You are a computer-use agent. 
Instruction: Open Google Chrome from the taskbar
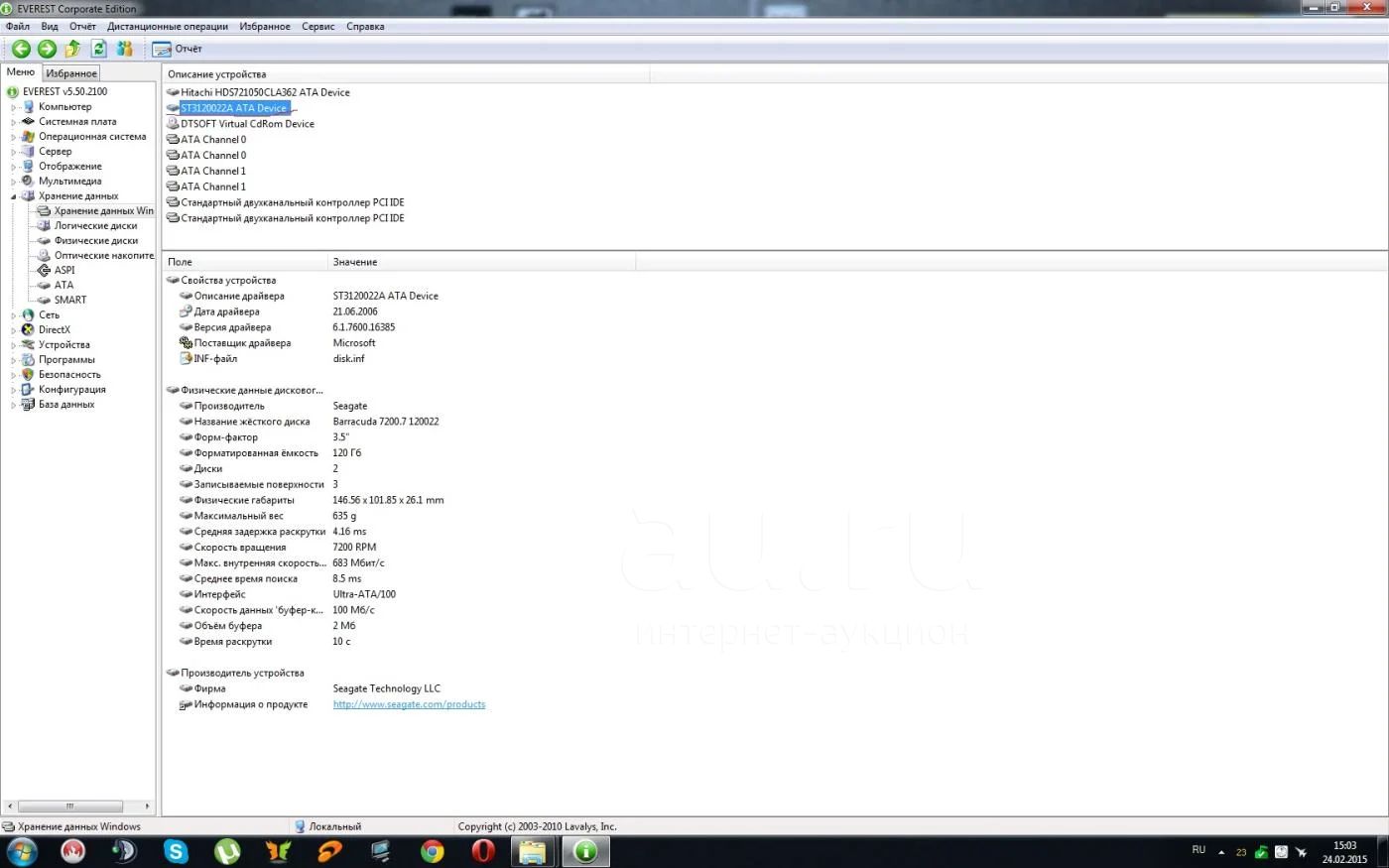(x=432, y=851)
